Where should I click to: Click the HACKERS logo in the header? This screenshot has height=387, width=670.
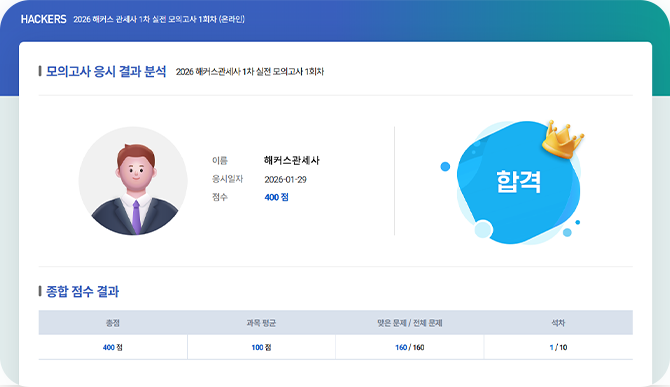(44, 19)
